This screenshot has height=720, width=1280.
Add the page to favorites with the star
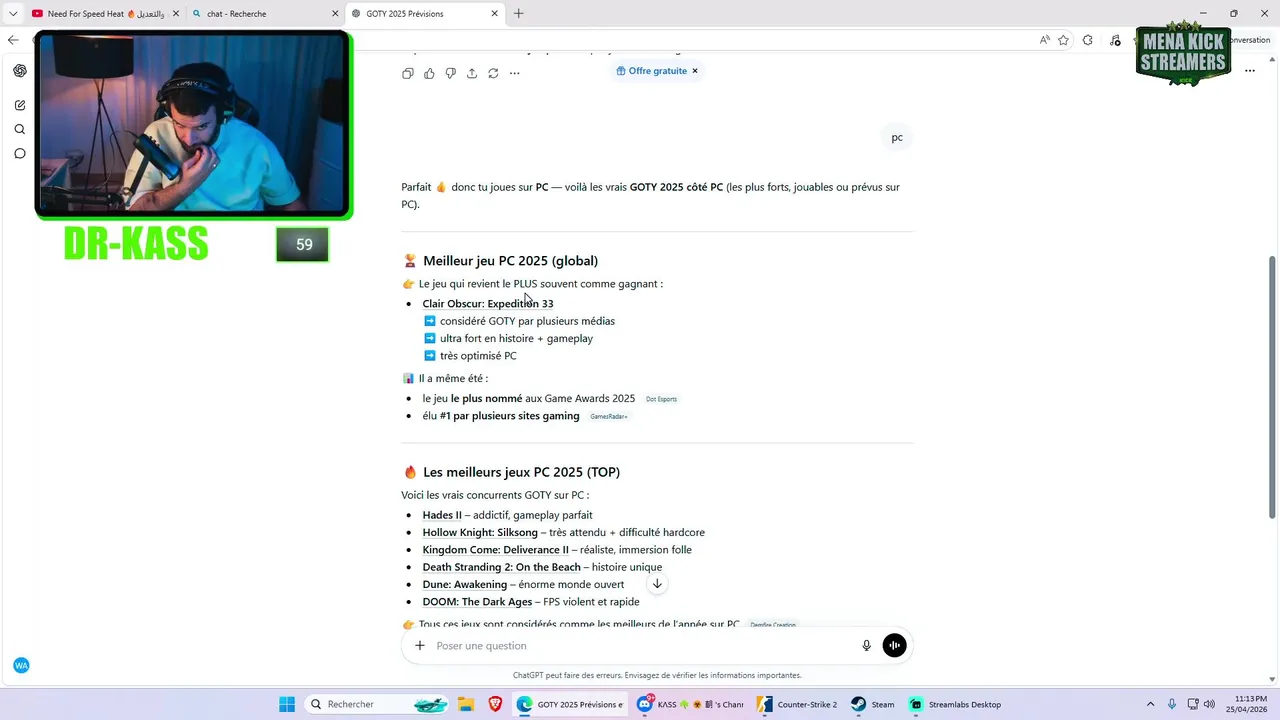(1063, 40)
